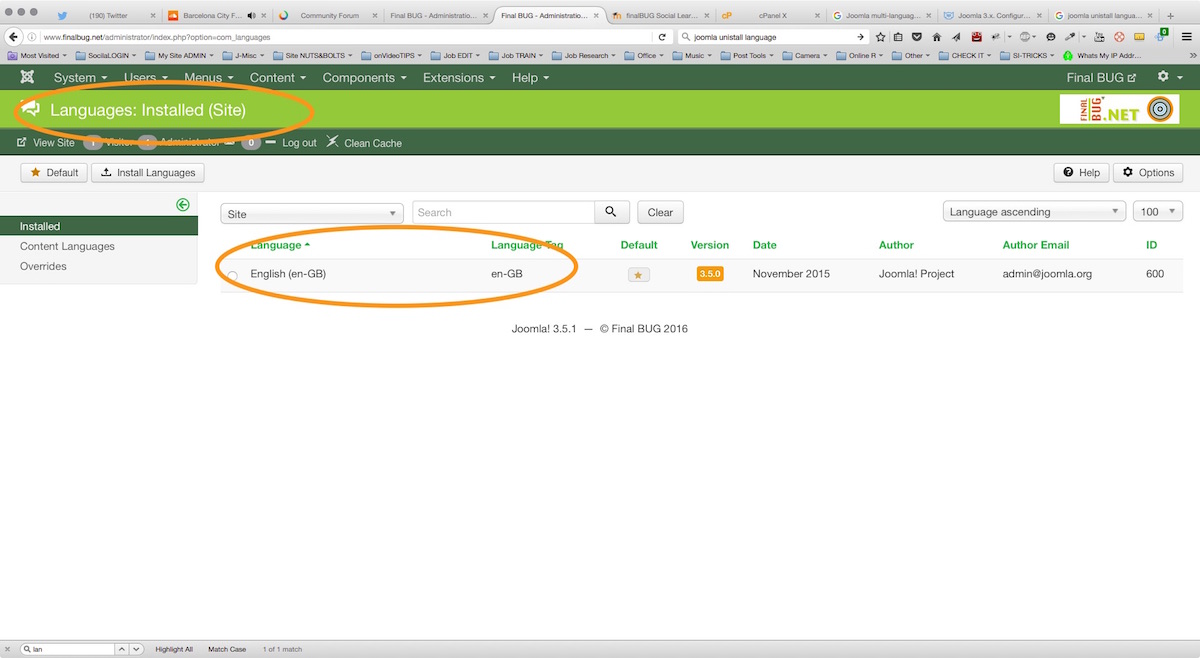Open the 100 list limit dropdown
The width and height of the screenshot is (1200, 658).
click(x=1158, y=212)
